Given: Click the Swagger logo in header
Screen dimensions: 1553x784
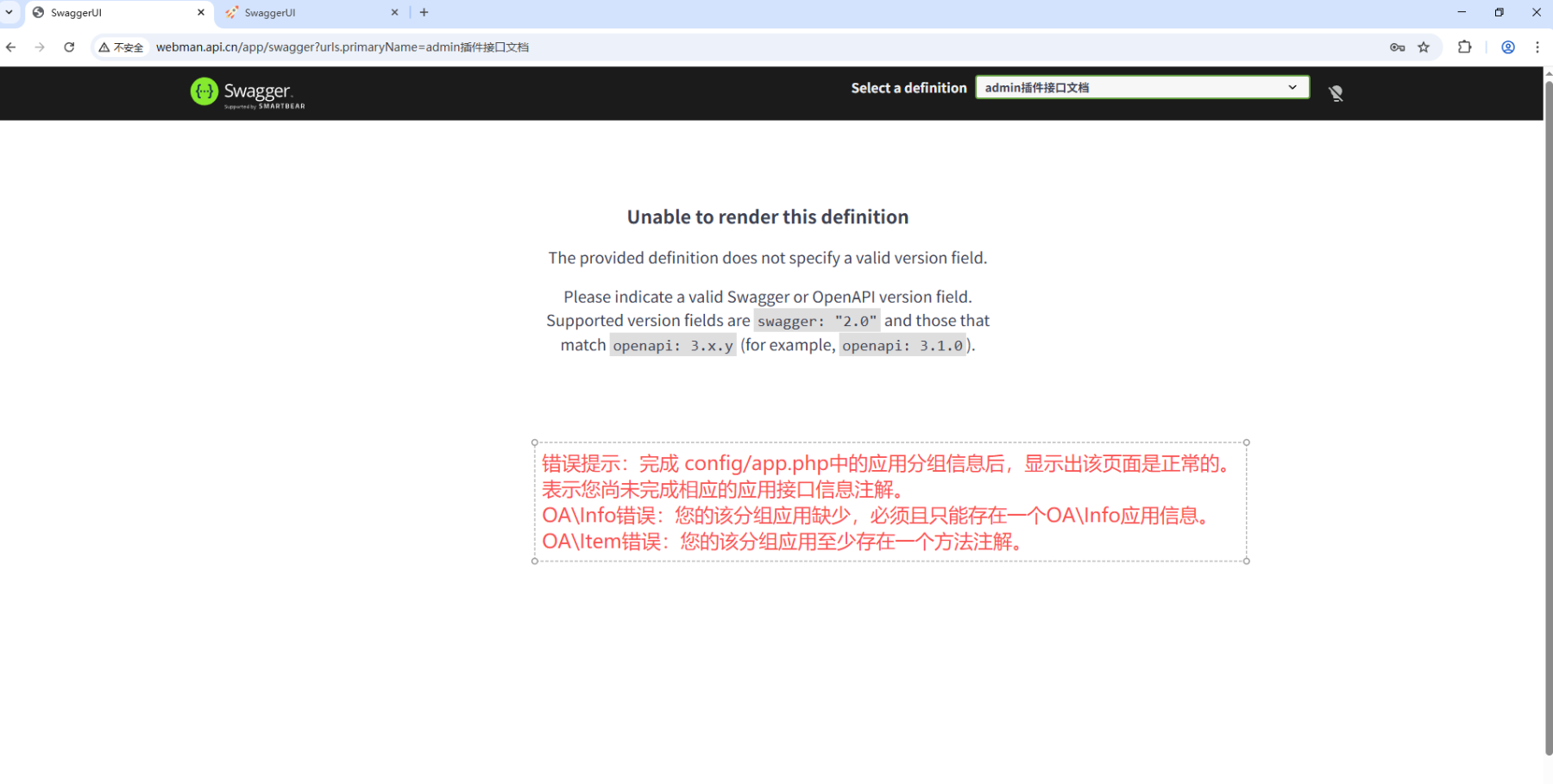Looking at the screenshot, I should 248,92.
